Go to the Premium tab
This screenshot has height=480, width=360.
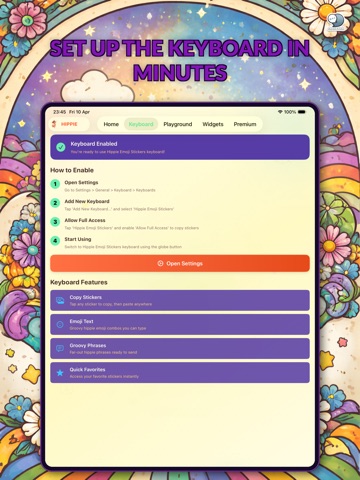(245, 124)
